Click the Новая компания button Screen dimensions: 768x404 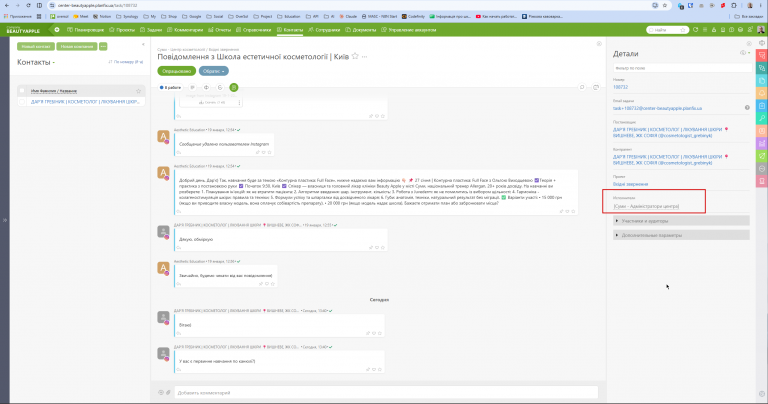click(77, 47)
